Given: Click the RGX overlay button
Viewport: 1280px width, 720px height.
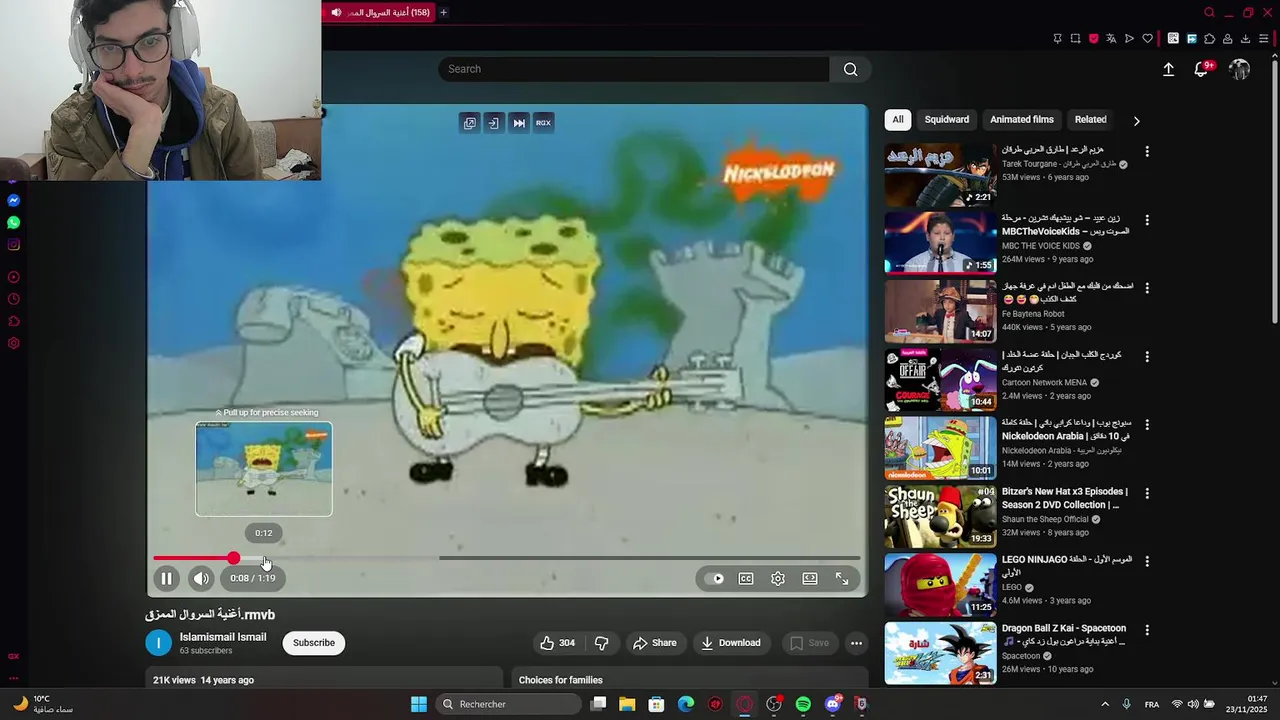Looking at the screenshot, I should pyautogui.click(x=543, y=123).
